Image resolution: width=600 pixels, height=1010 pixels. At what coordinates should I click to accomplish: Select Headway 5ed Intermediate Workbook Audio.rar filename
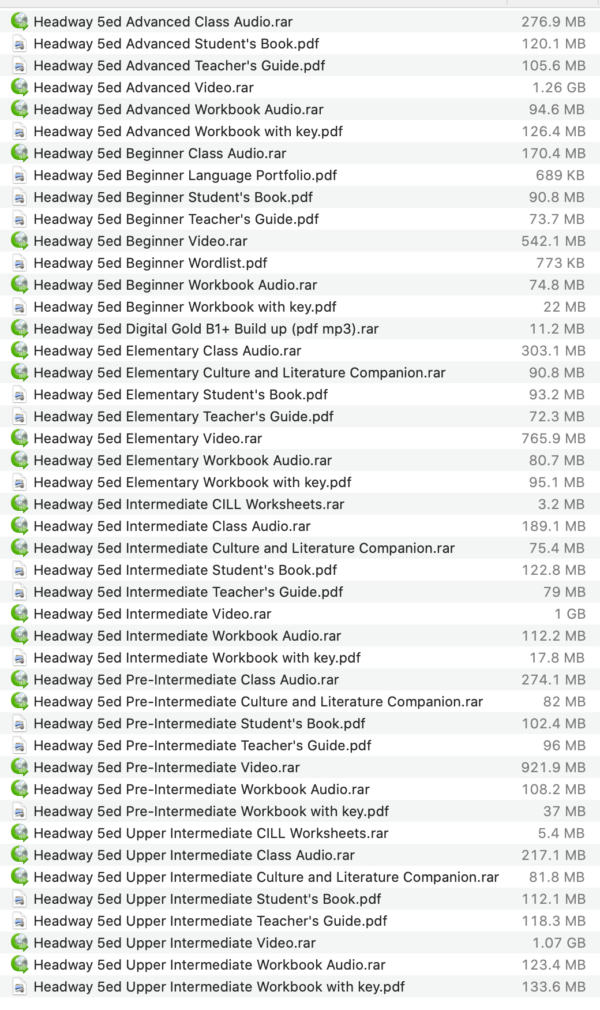[188, 636]
